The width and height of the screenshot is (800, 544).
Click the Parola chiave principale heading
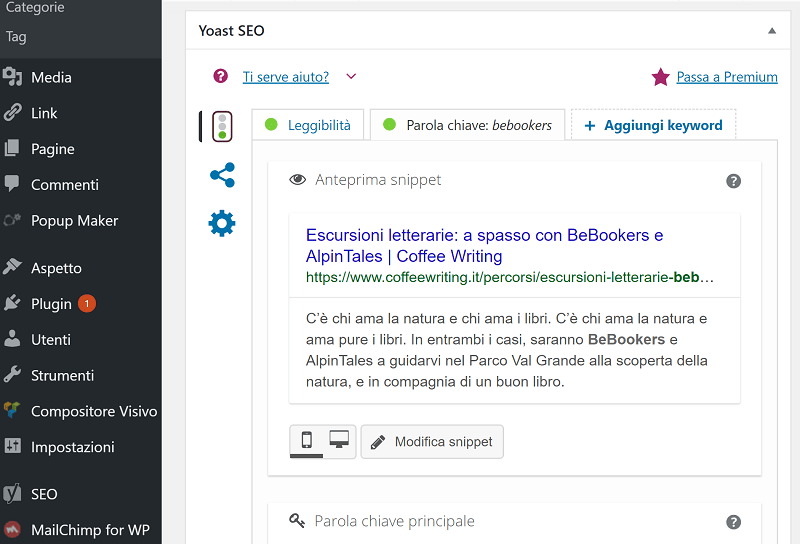point(394,521)
